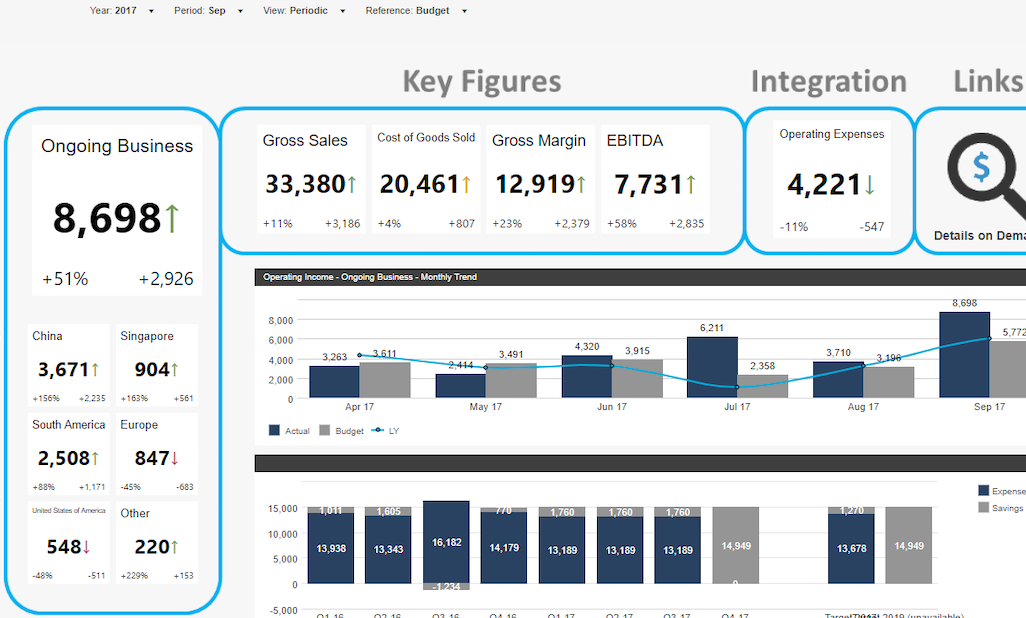This screenshot has height=618, width=1026.
Task: Click the green up arrow beside 8,698
Action: pos(171,218)
